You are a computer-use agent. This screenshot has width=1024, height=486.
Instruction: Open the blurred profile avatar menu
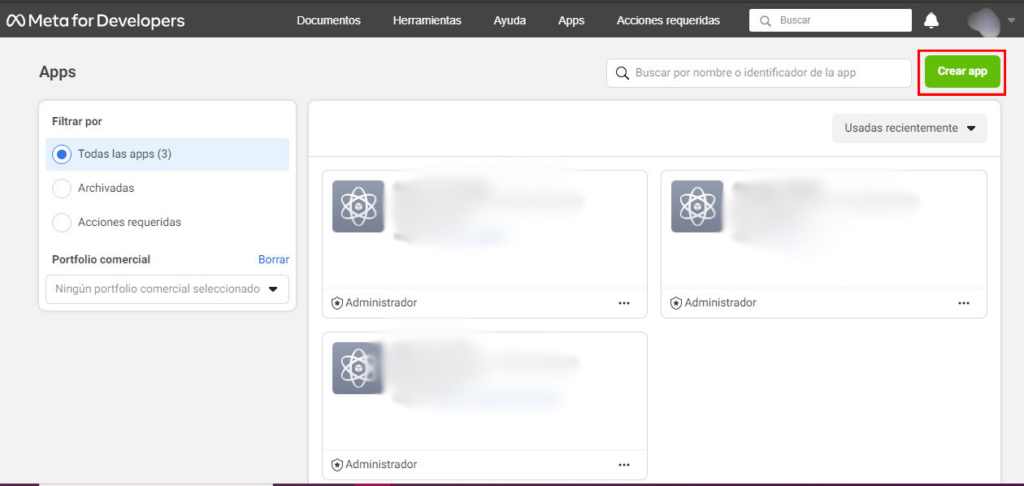click(x=984, y=20)
